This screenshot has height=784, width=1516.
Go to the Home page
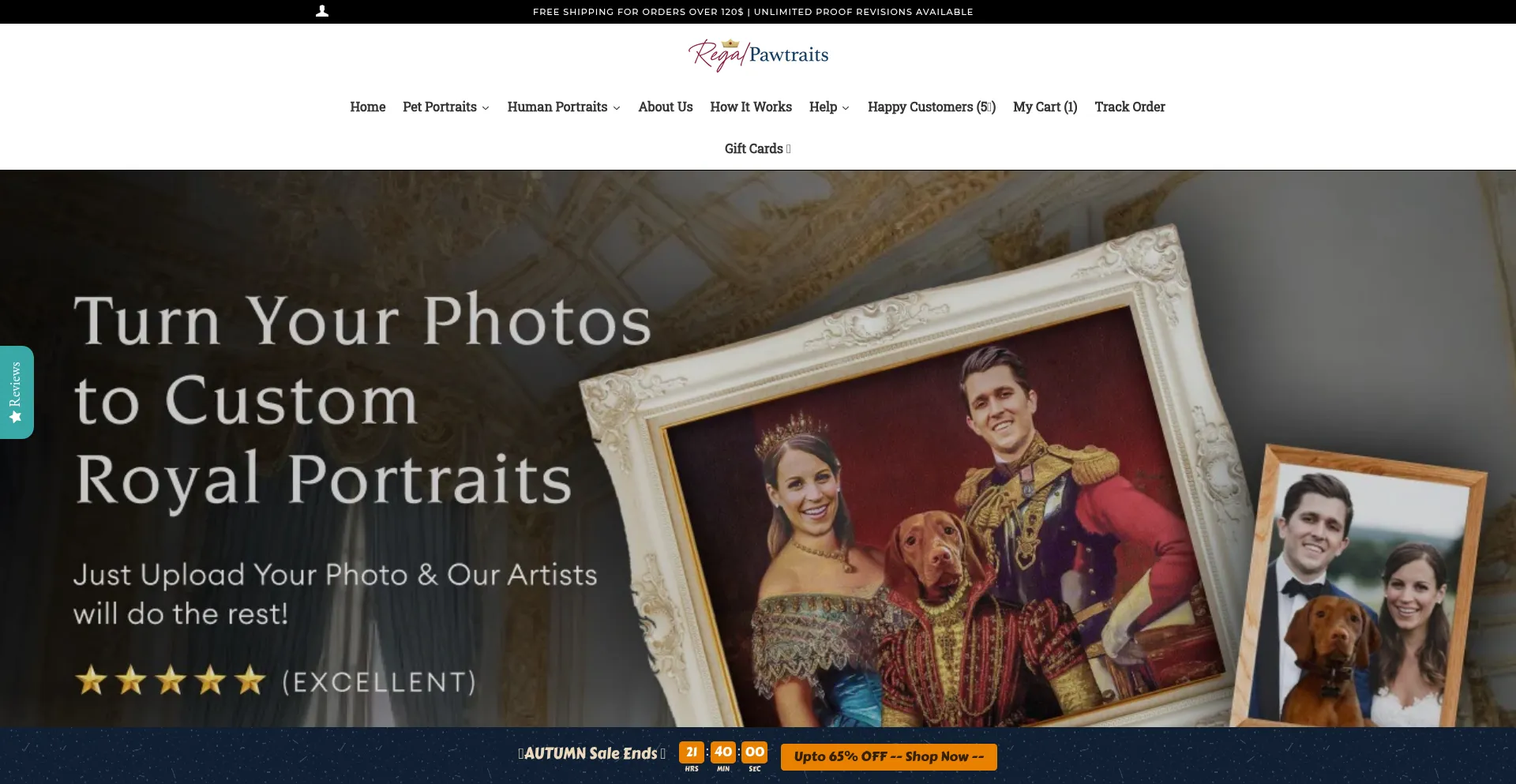(x=368, y=107)
